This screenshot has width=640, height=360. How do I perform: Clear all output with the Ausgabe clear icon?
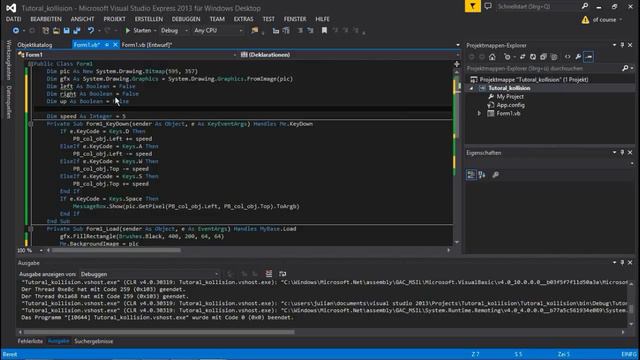pyautogui.click(x=269, y=274)
